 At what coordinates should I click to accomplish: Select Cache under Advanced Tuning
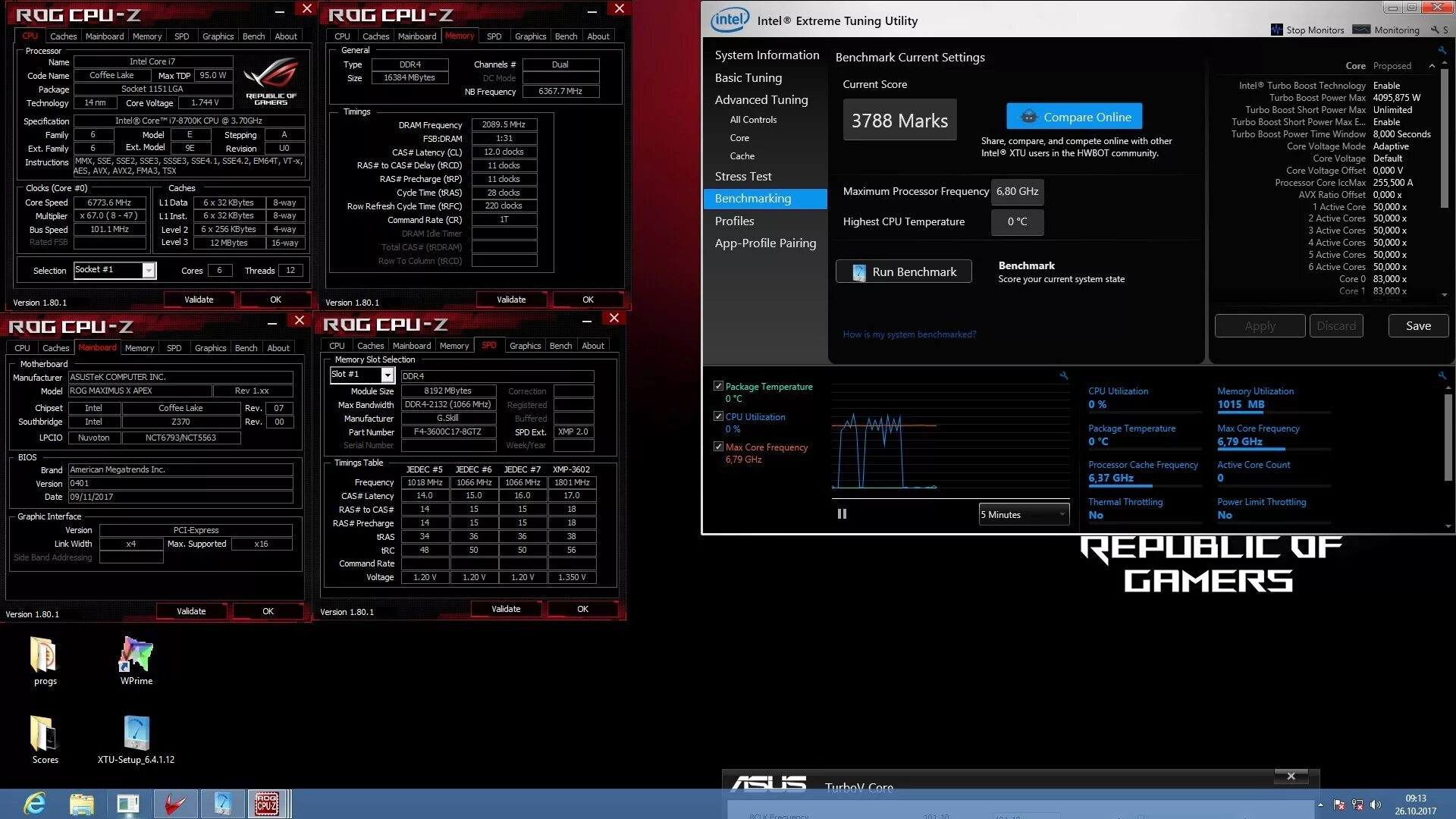[x=742, y=155]
